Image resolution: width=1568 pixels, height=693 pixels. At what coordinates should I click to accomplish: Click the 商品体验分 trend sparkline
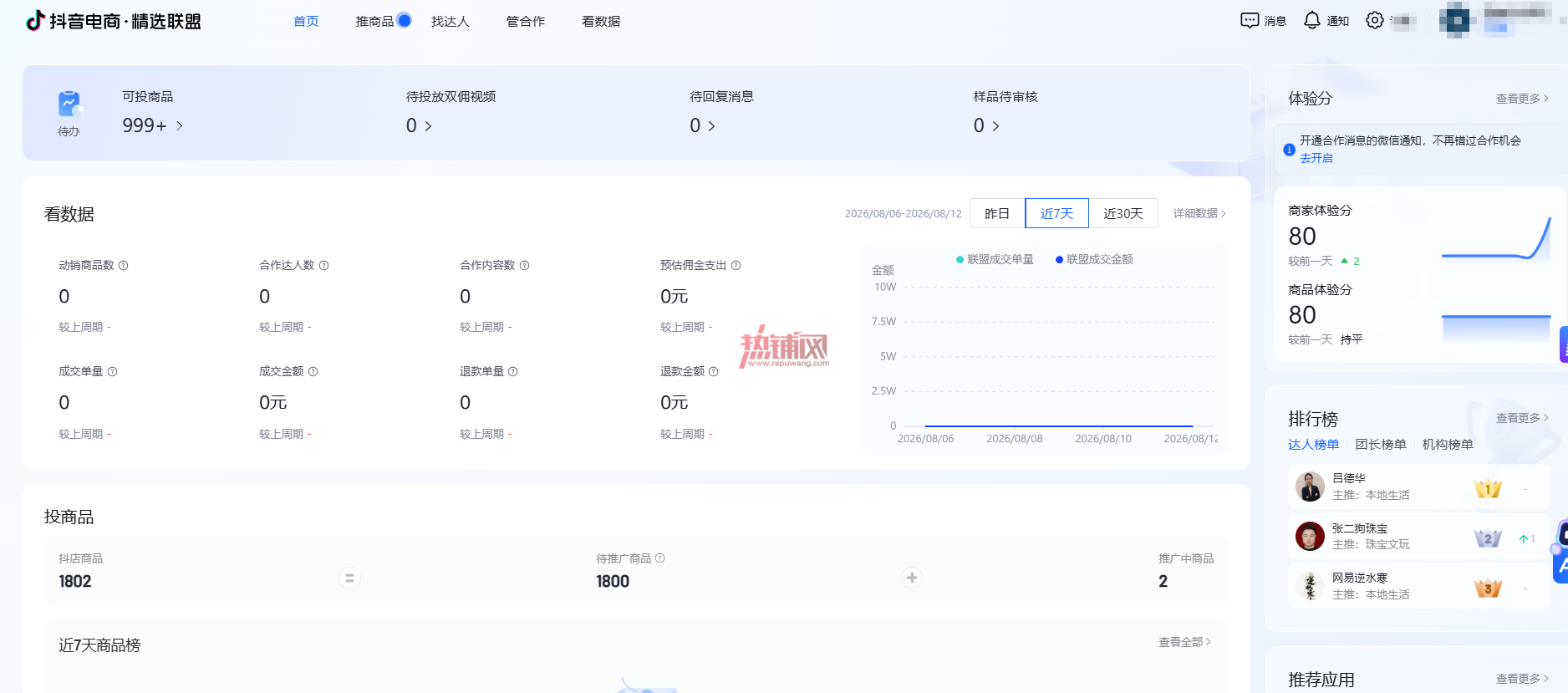pyautogui.click(x=1496, y=328)
